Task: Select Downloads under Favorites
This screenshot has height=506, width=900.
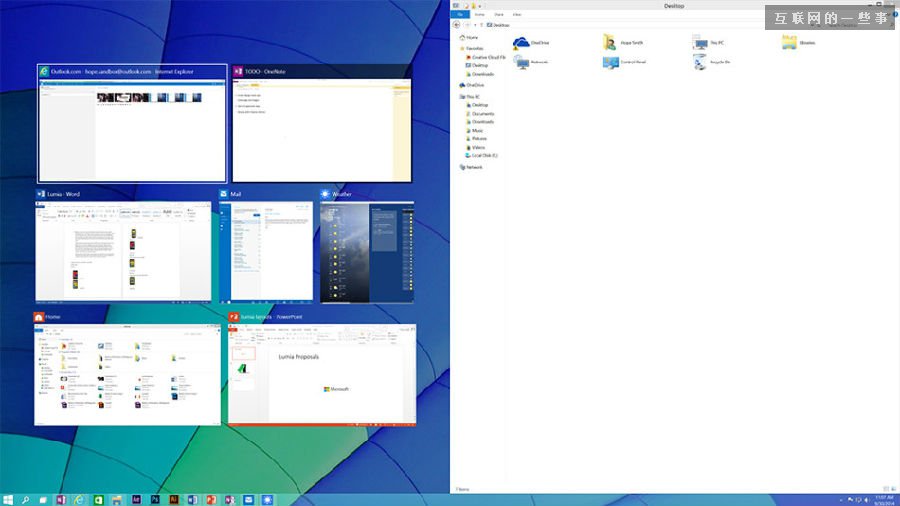Action: tap(479, 74)
